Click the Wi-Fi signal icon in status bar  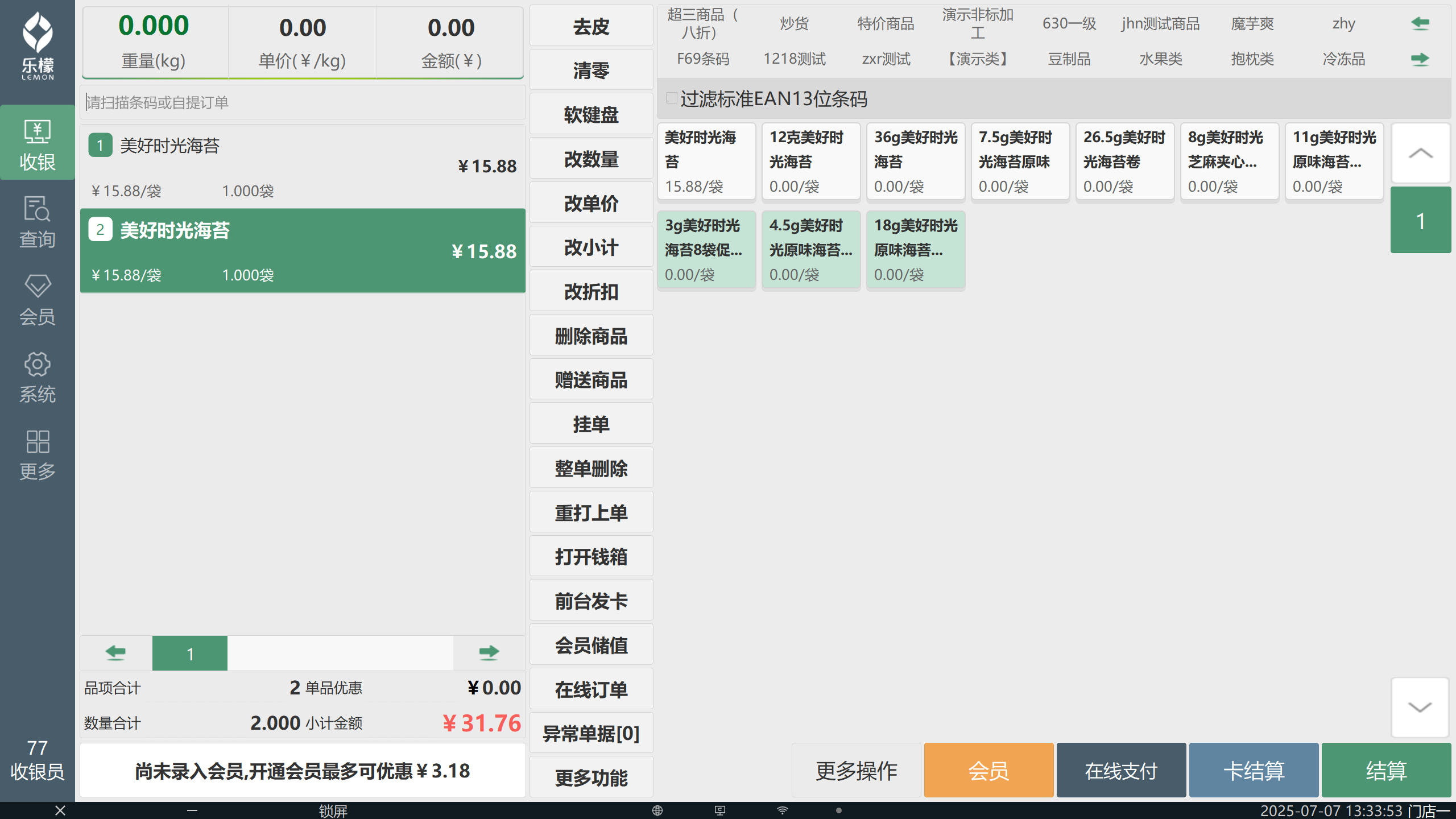tap(783, 810)
